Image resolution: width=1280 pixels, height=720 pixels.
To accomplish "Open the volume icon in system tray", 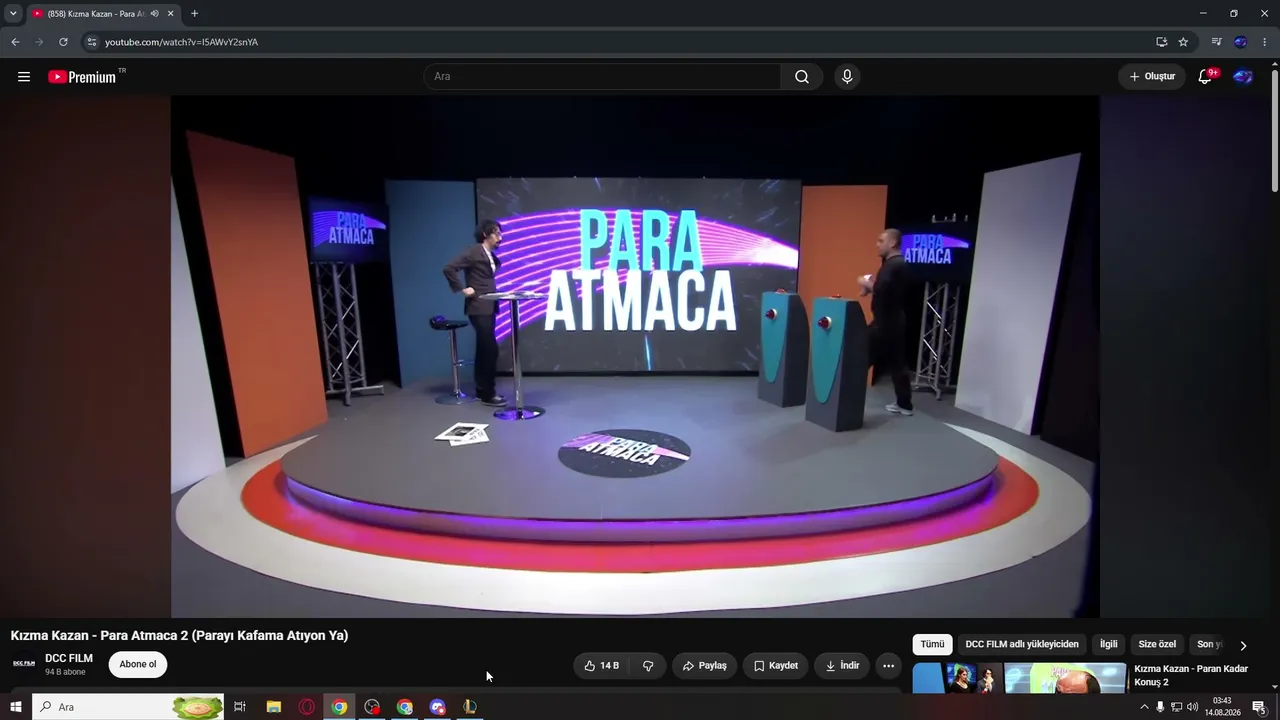I will point(1192,707).
